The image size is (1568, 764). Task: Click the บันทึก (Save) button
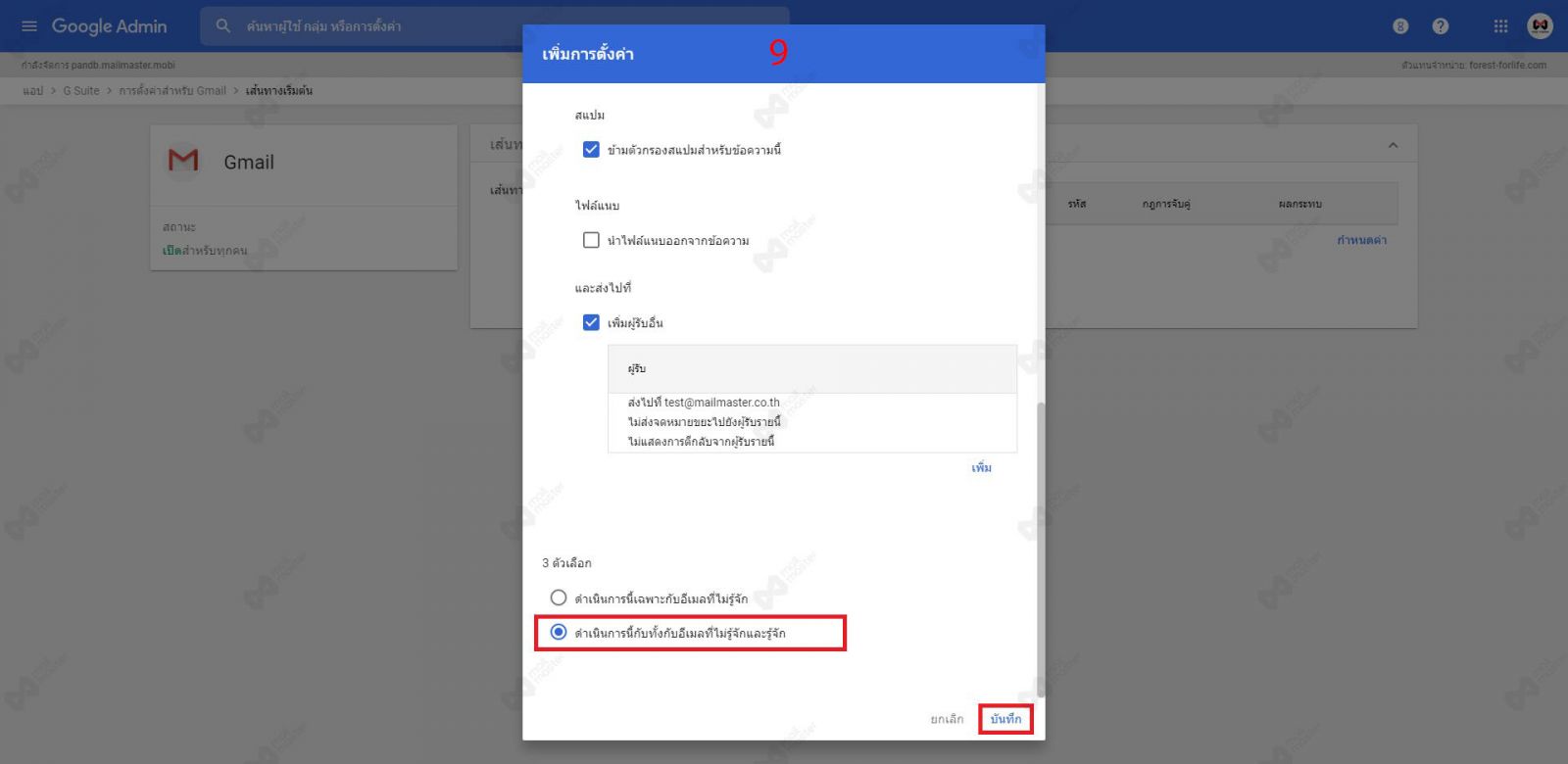pyautogui.click(x=1005, y=719)
